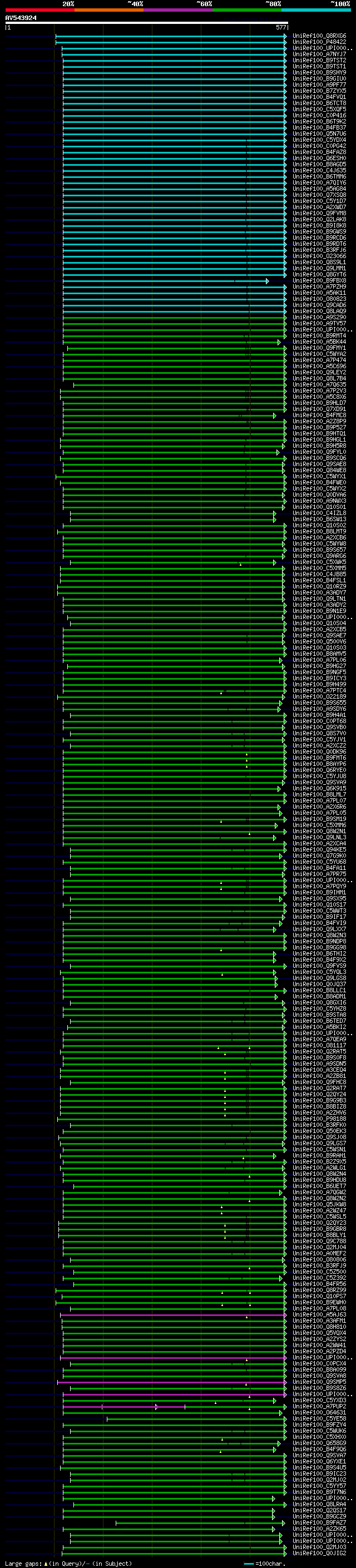
Task: Open hit UniRef100_P48422
Action: [319, 42]
